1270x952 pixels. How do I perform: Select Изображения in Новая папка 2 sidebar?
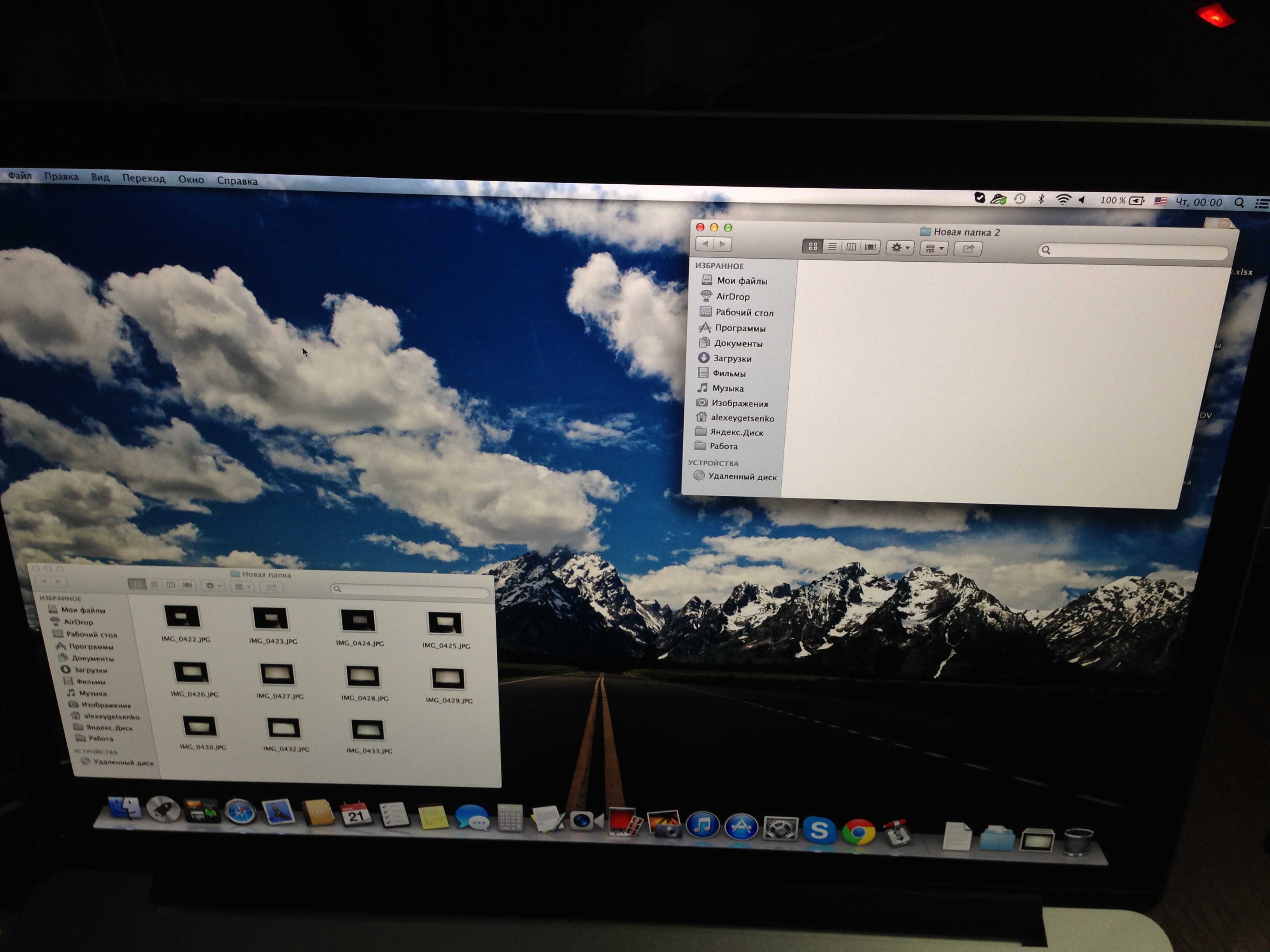tap(740, 403)
